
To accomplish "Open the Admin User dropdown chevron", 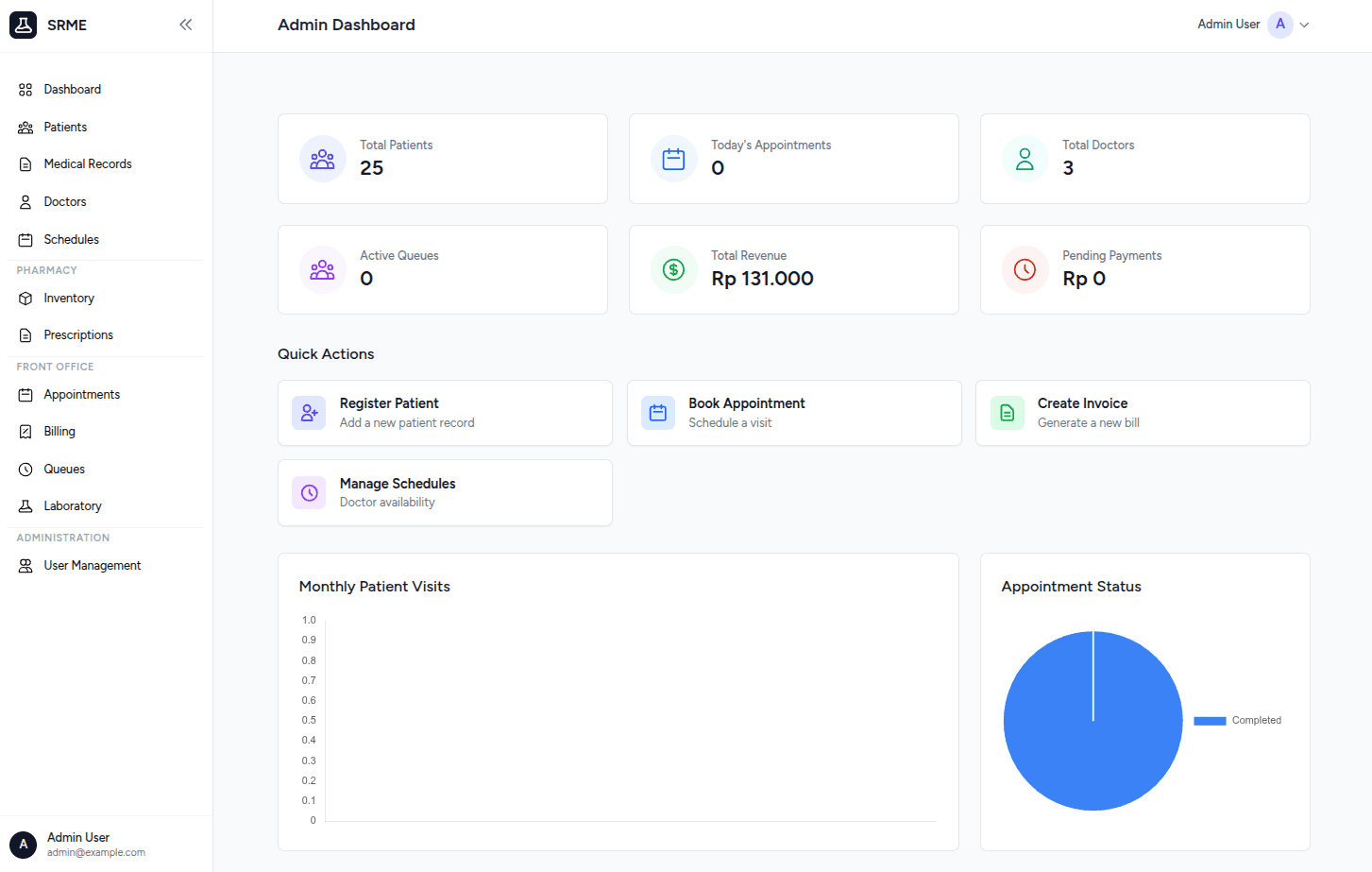I will click(1304, 26).
